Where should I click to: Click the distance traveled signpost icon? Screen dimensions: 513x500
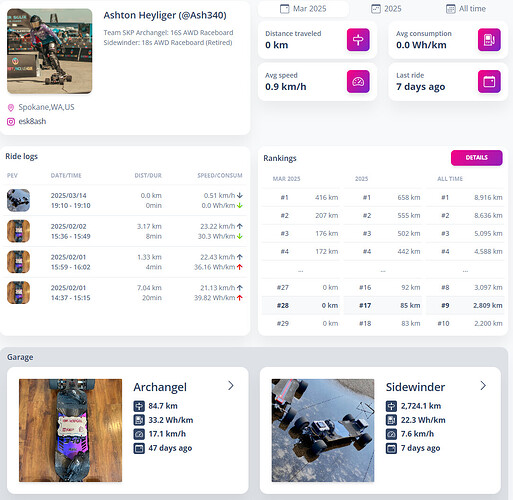pos(358,40)
